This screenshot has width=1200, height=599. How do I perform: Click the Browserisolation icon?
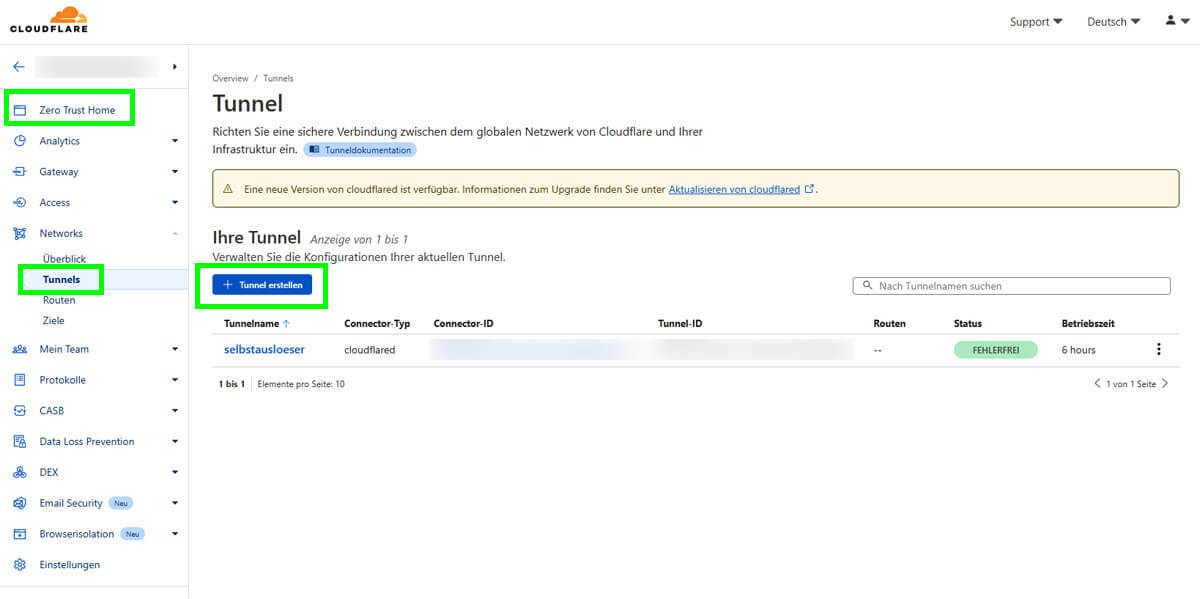point(19,534)
